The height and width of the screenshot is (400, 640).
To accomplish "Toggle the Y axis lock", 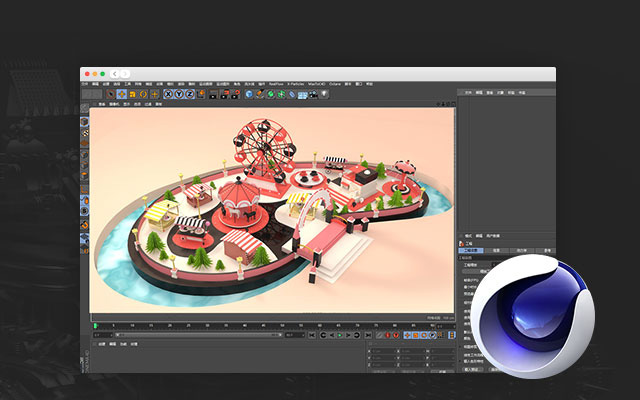I will click(x=177, y=94).
